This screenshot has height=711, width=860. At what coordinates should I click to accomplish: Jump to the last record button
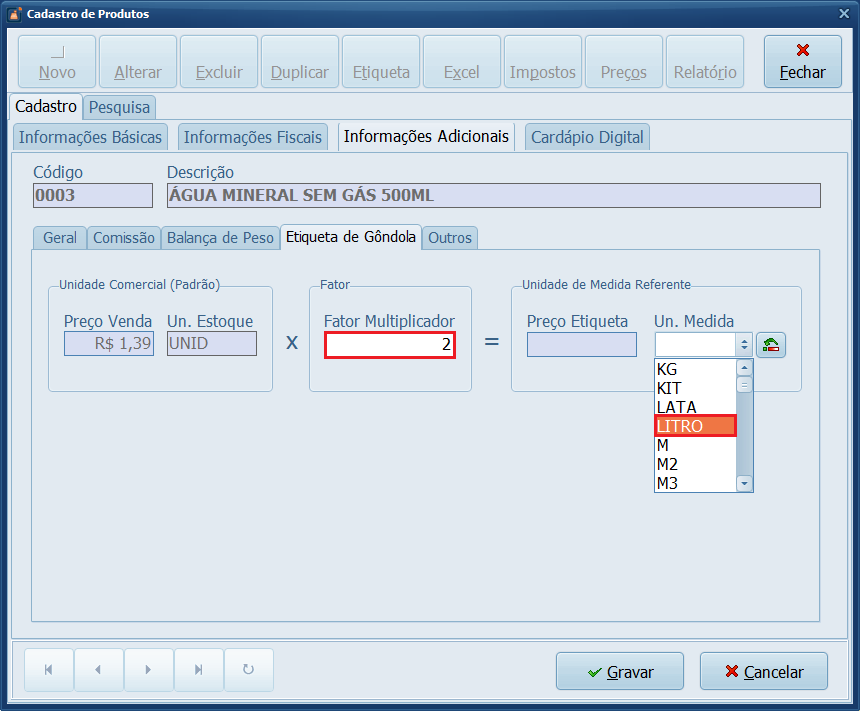click(198, 670)
